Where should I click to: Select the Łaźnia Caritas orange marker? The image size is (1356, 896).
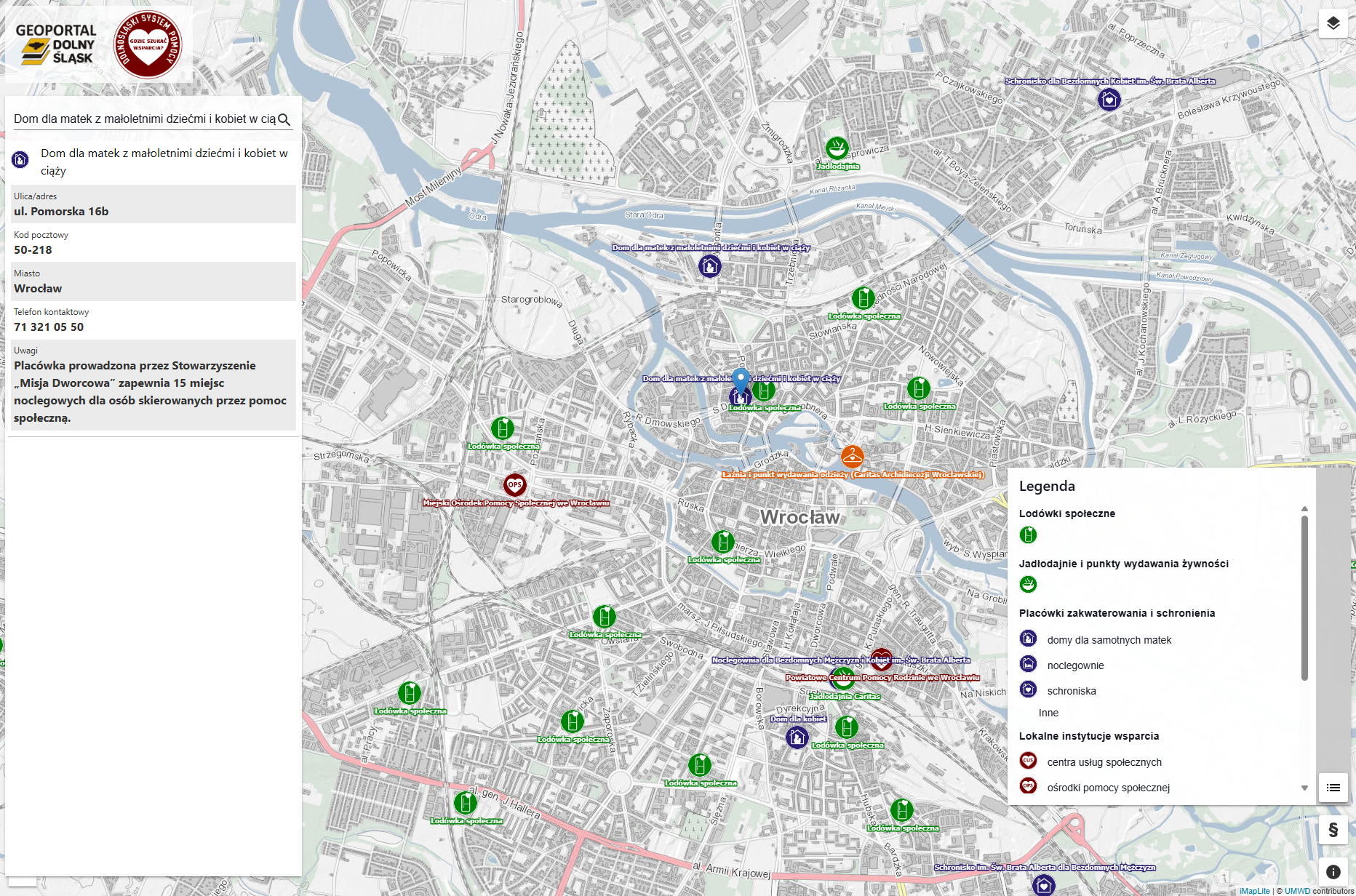(x=852, y=457)
